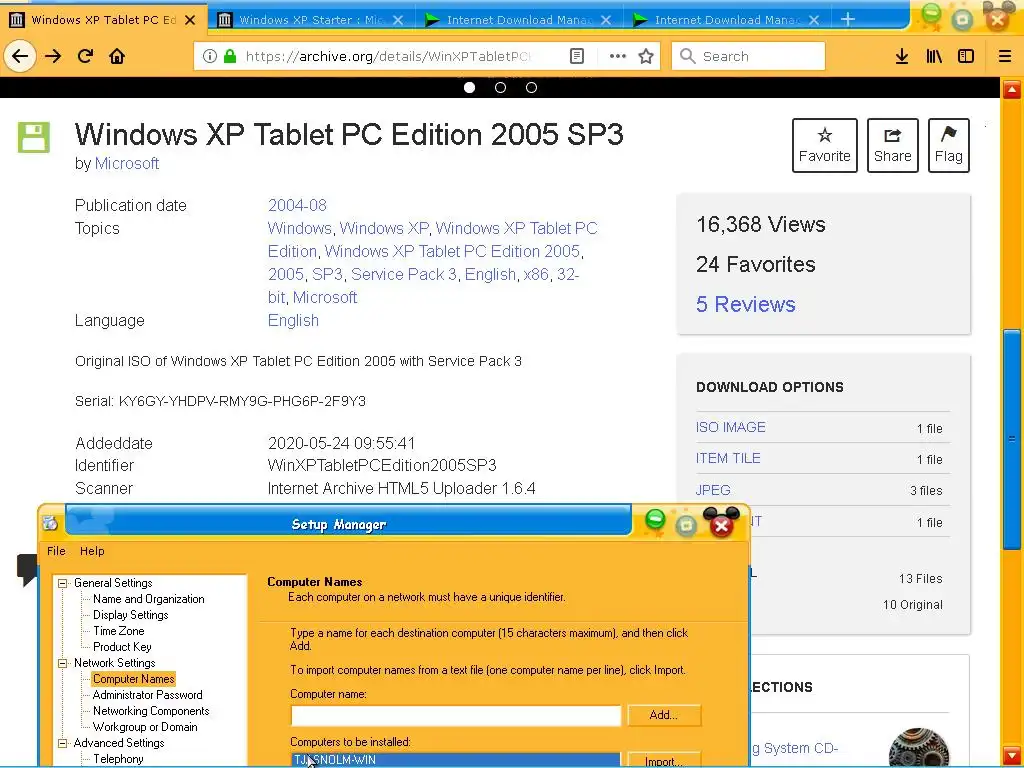The width and height of the screenshot is (1024, 768).
Task: Minimize Setup Manager with green button
Action: point(655,520)
